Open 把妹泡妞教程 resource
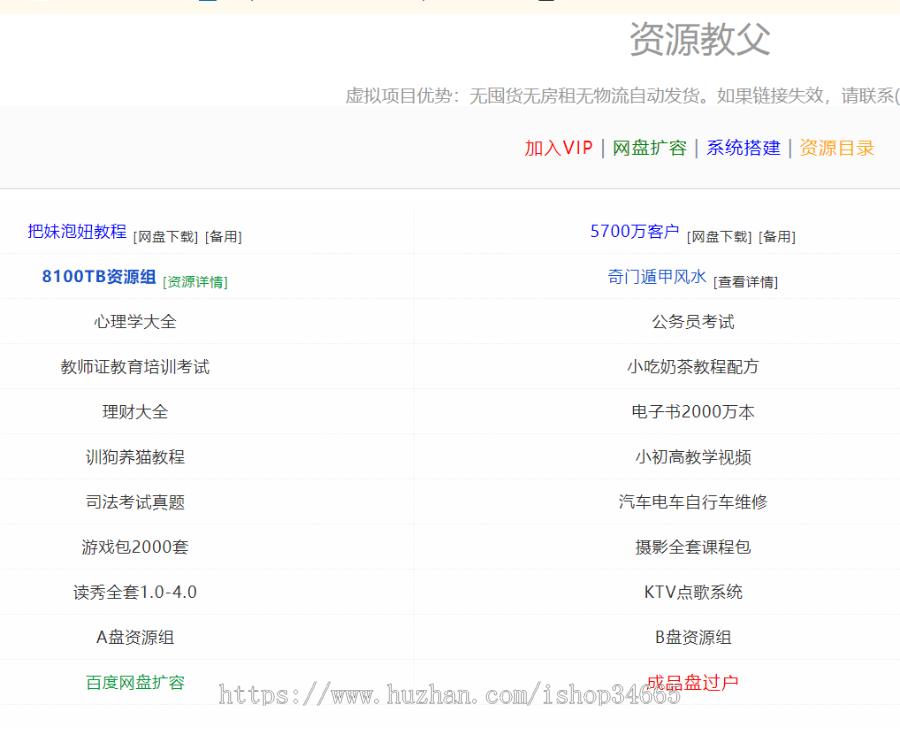Image resolution: width=900 pixels, height=750 pixels. 77,231
